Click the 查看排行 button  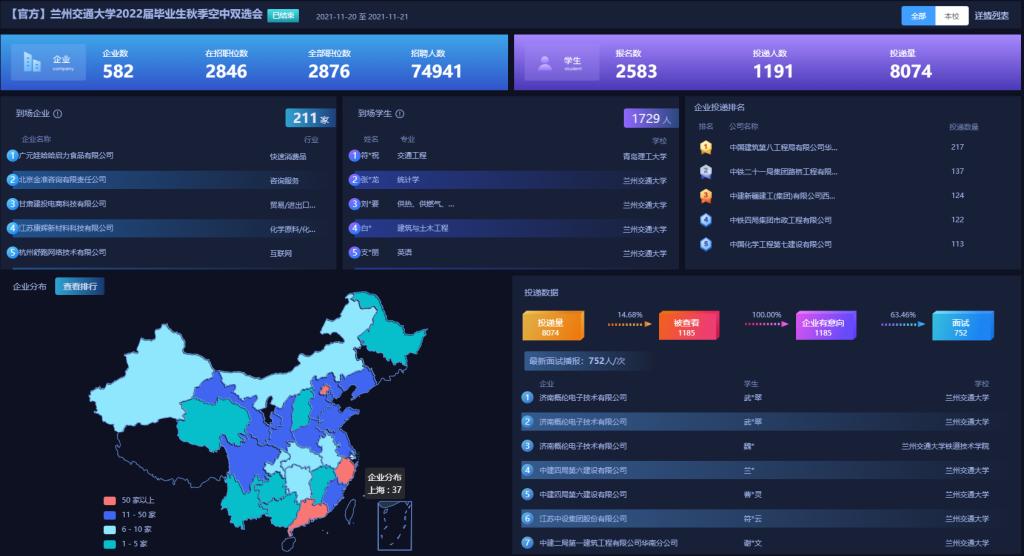(79, 286)
